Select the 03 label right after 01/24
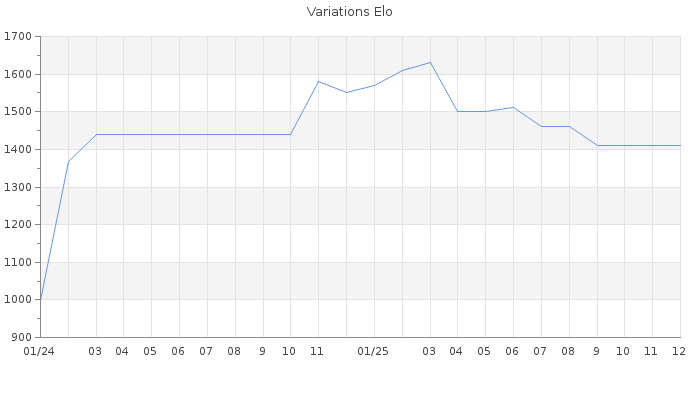 (95, 352)
